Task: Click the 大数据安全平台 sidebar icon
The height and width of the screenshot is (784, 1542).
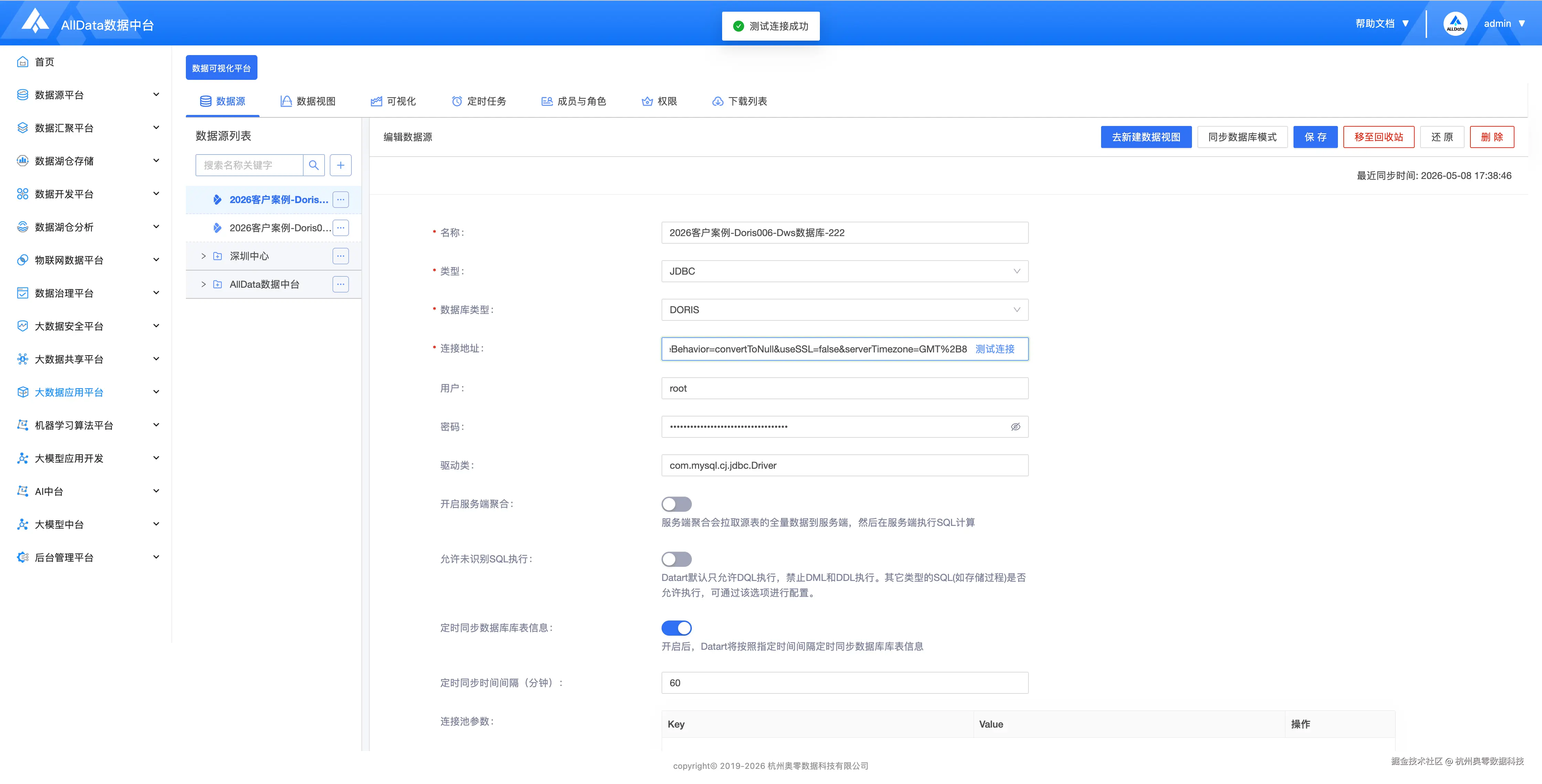Action: 23,326
